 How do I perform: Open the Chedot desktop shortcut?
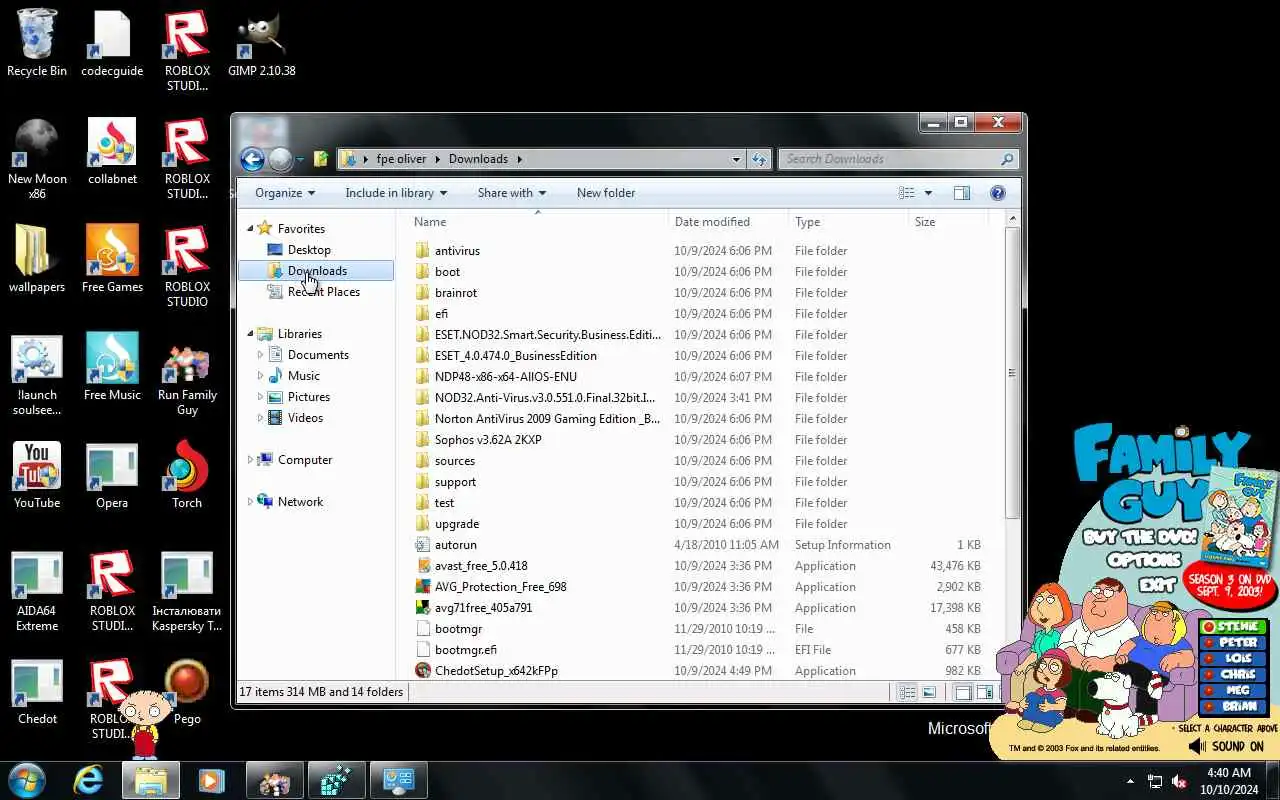point(37,692)
